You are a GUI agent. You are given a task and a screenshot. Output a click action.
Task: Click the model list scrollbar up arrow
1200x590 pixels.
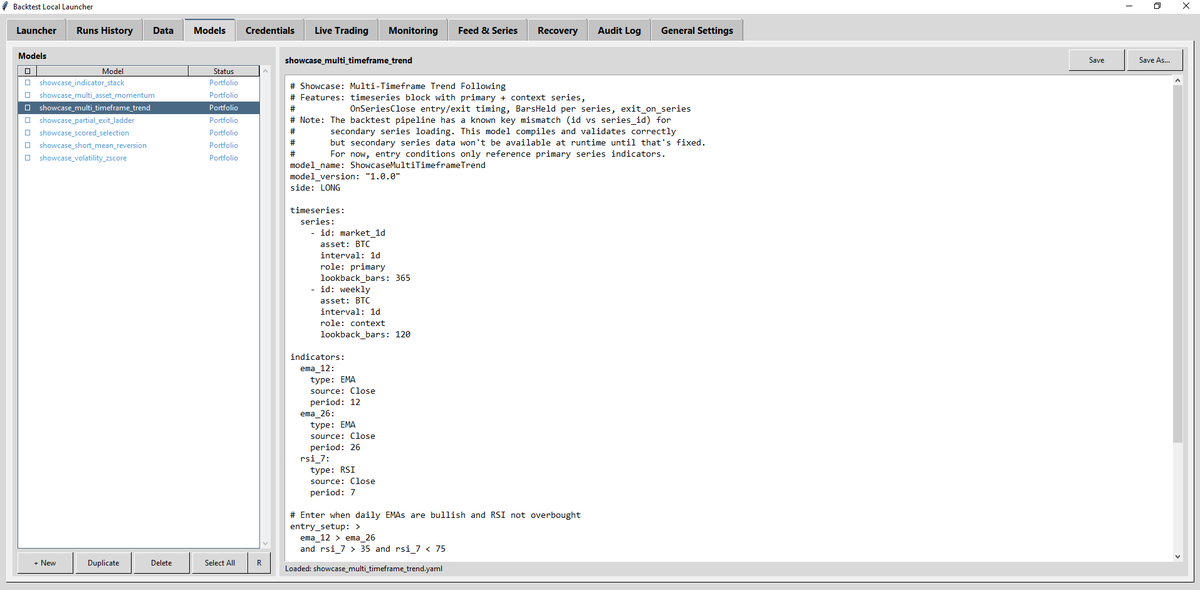tap(266, 71)
